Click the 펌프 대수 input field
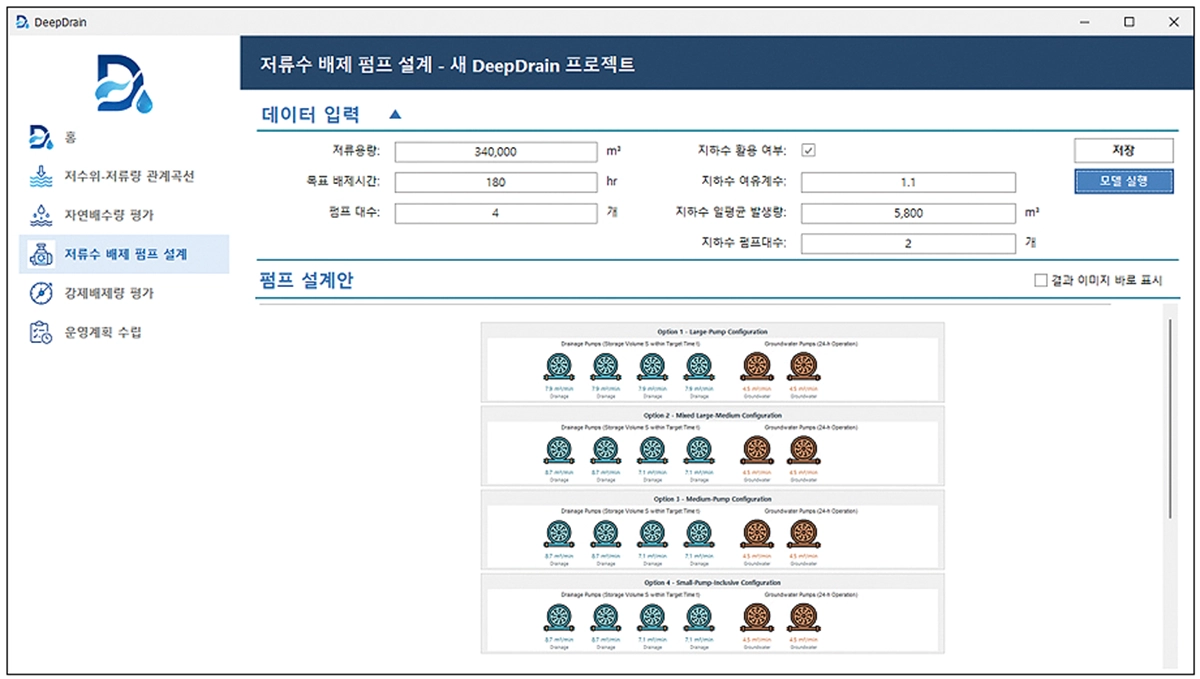The image size is (1200, 679). [495, 213]
